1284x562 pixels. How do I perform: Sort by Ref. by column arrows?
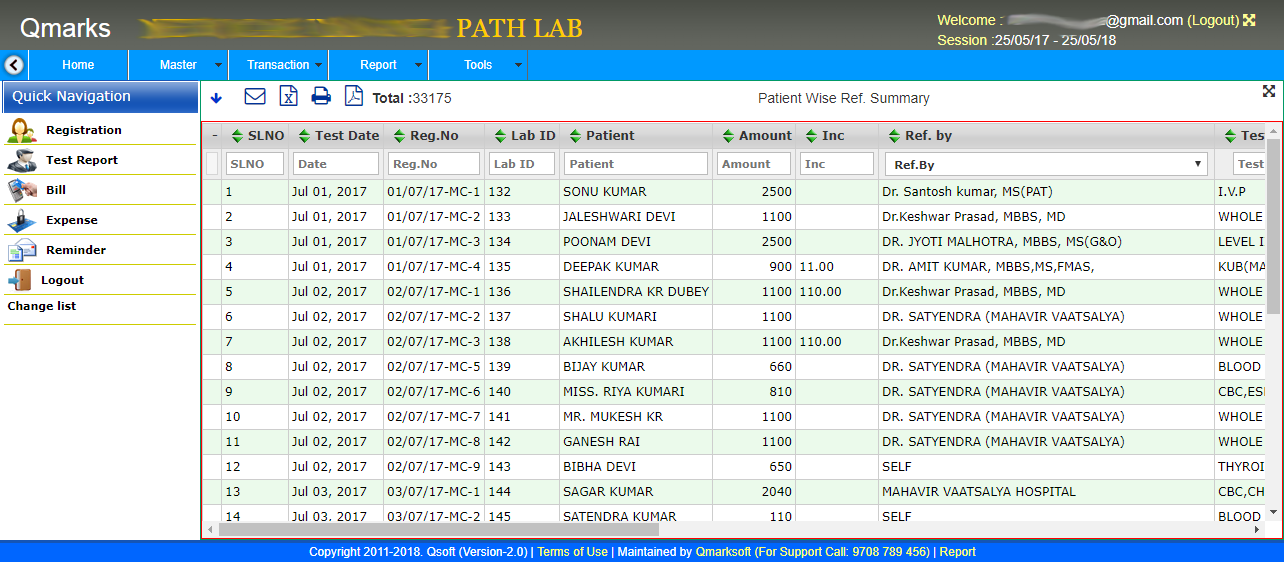pyautogui.click(x=894, y=136)
